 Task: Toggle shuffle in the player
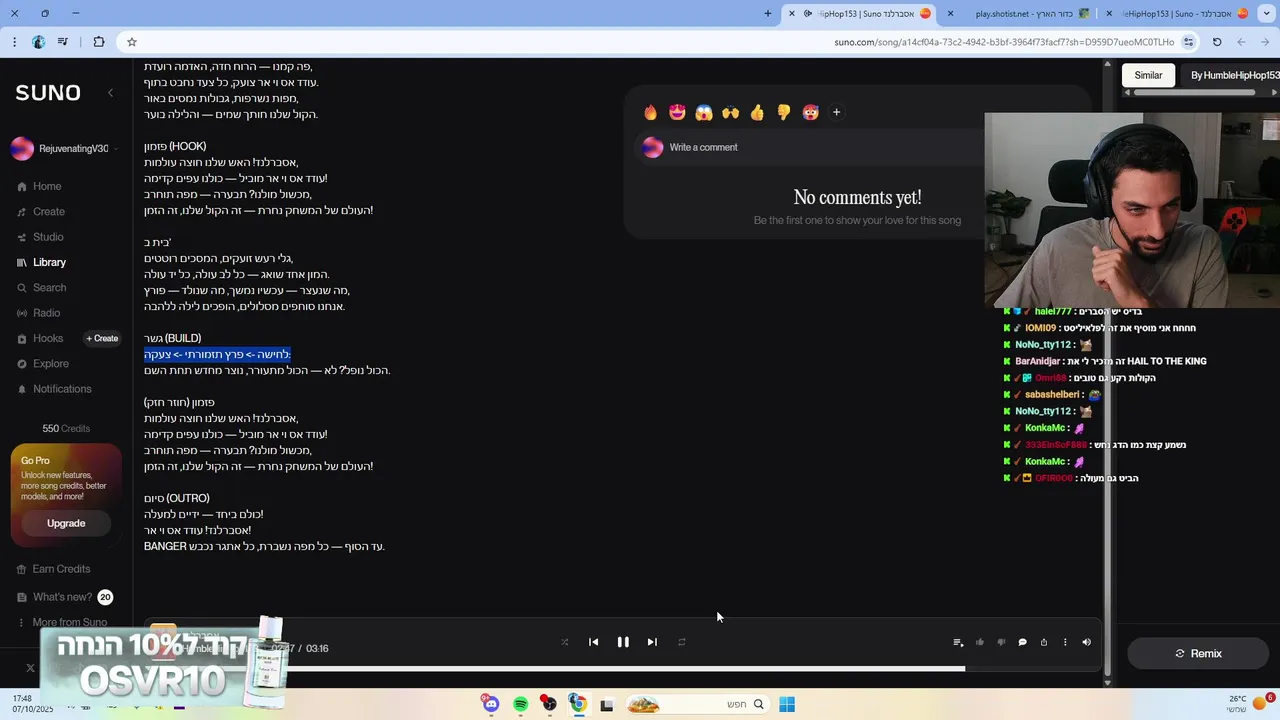coord(564,642)
